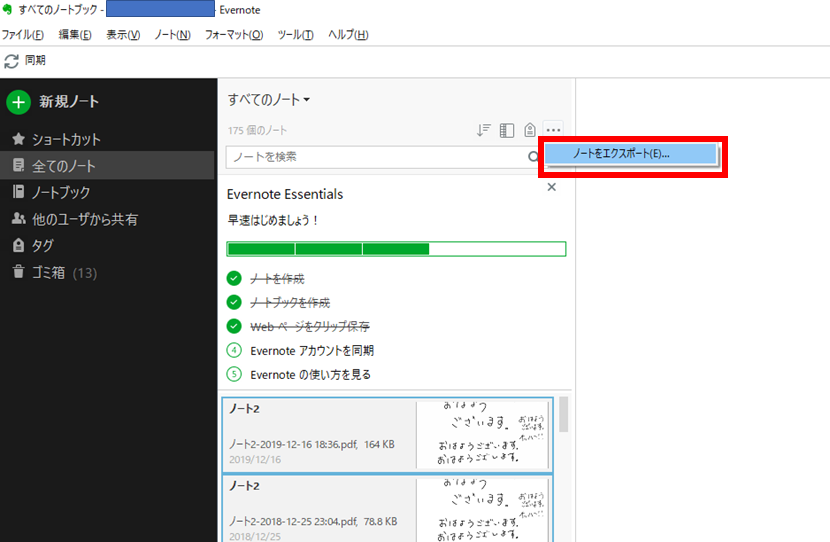The height and width of the screenshot is (542, 830).
Task: Click the Evernote アカウントを同期 link
Action: tap(312, 350)
